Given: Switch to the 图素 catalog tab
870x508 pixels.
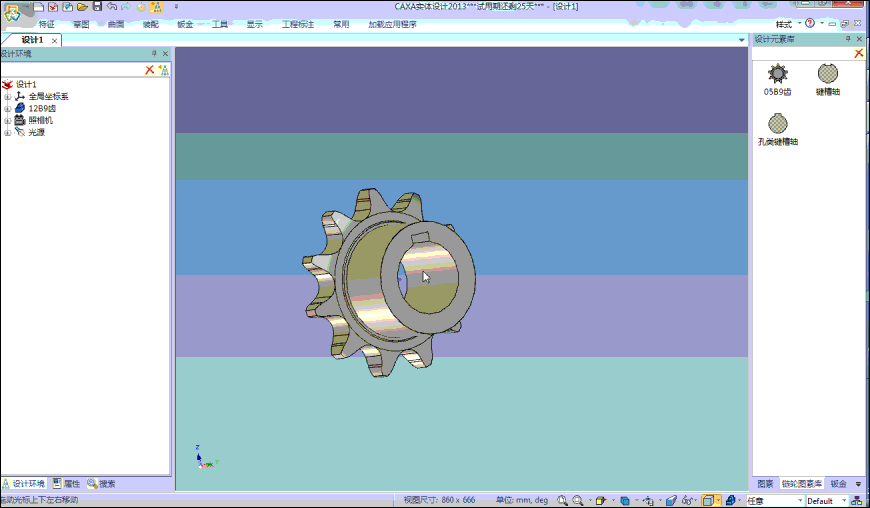Looking at the screenshot, I should point(765,484).
